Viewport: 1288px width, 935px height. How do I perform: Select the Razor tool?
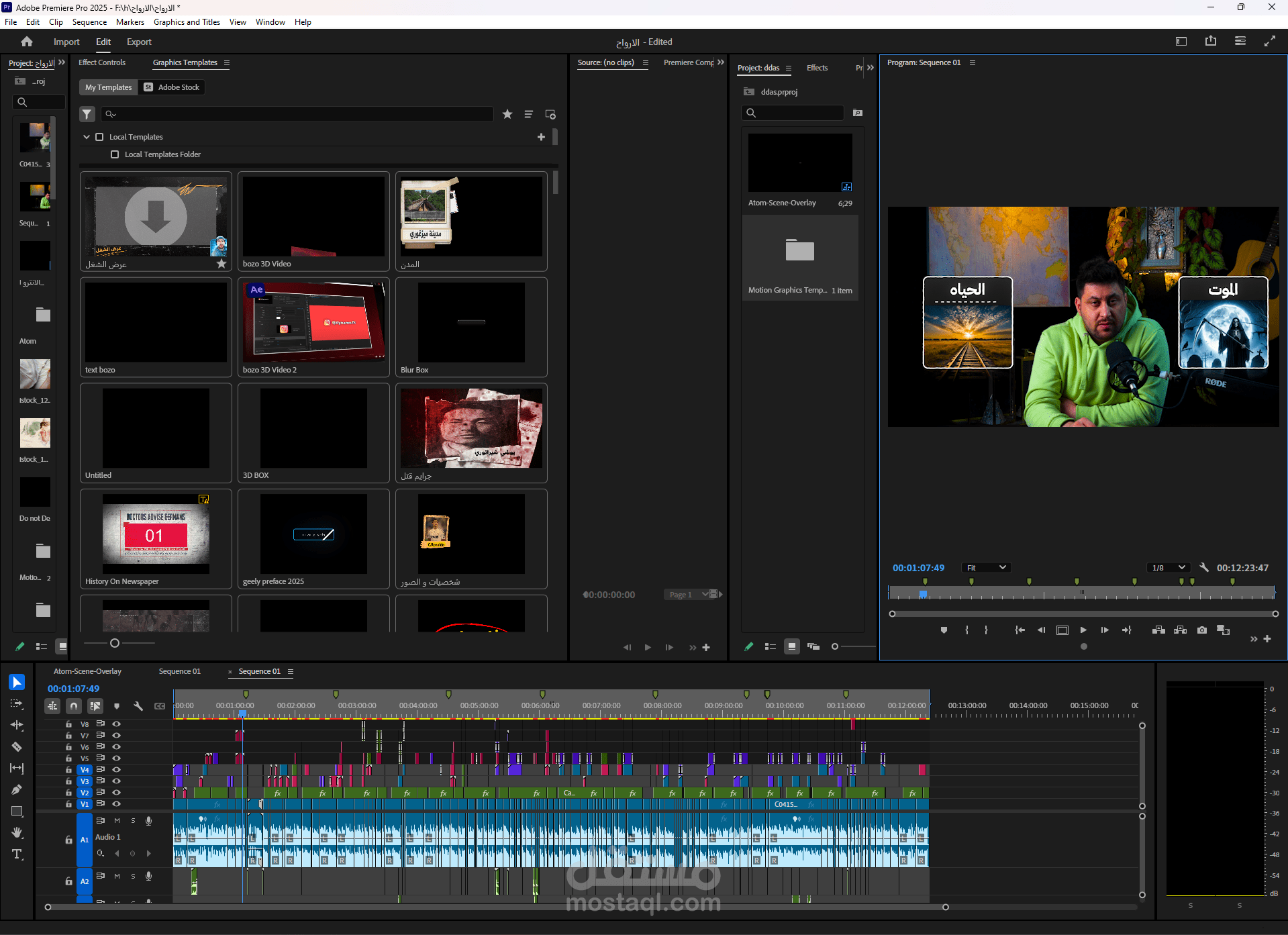(x=17, y=746)
